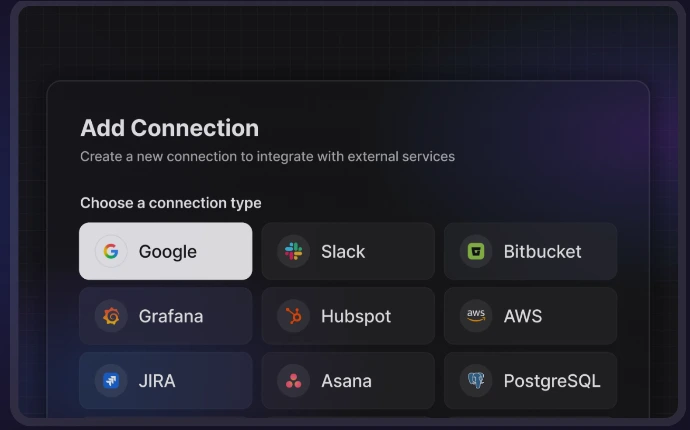Choose the 'Slack' connection type label
This screenshot has height=430, width=690.
click(x=343, y=251)
